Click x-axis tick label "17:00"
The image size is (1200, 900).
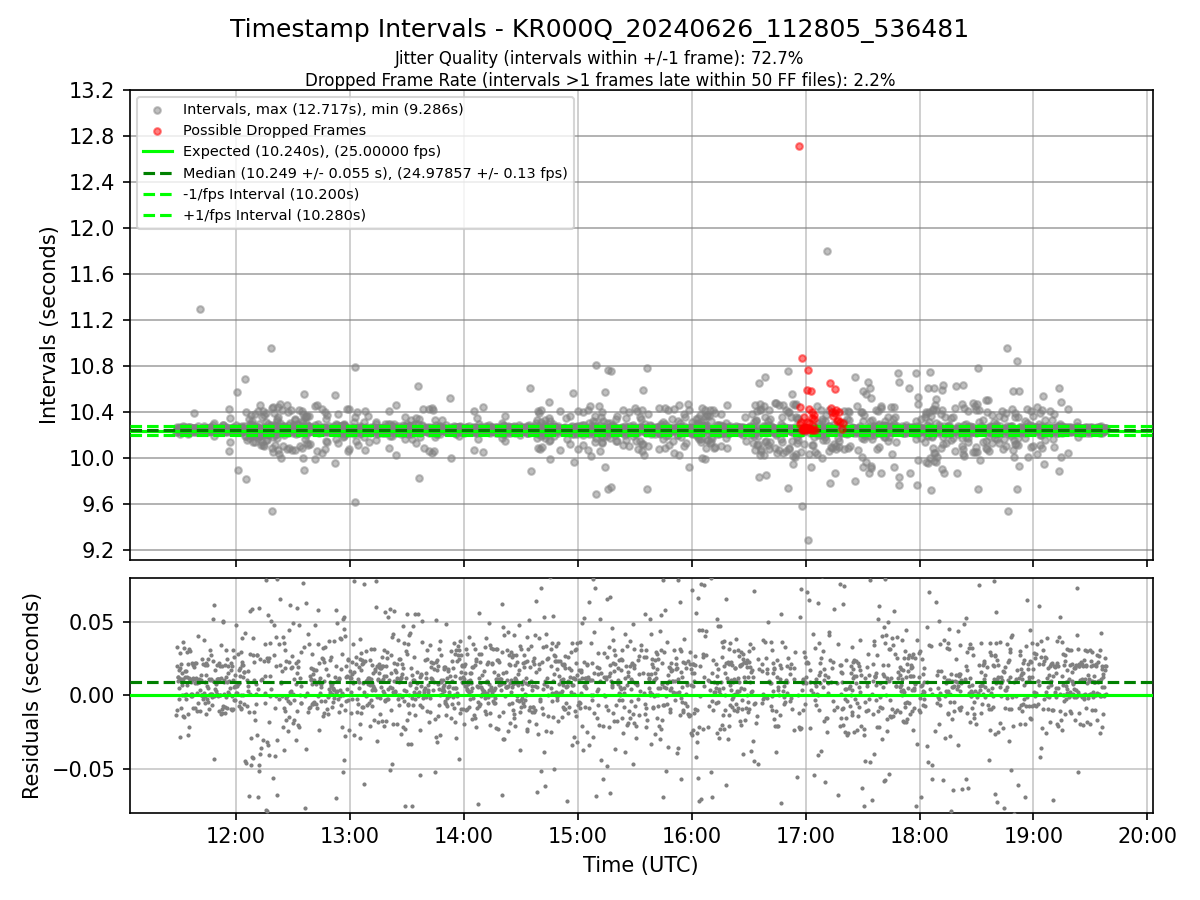tap(806, 834)
